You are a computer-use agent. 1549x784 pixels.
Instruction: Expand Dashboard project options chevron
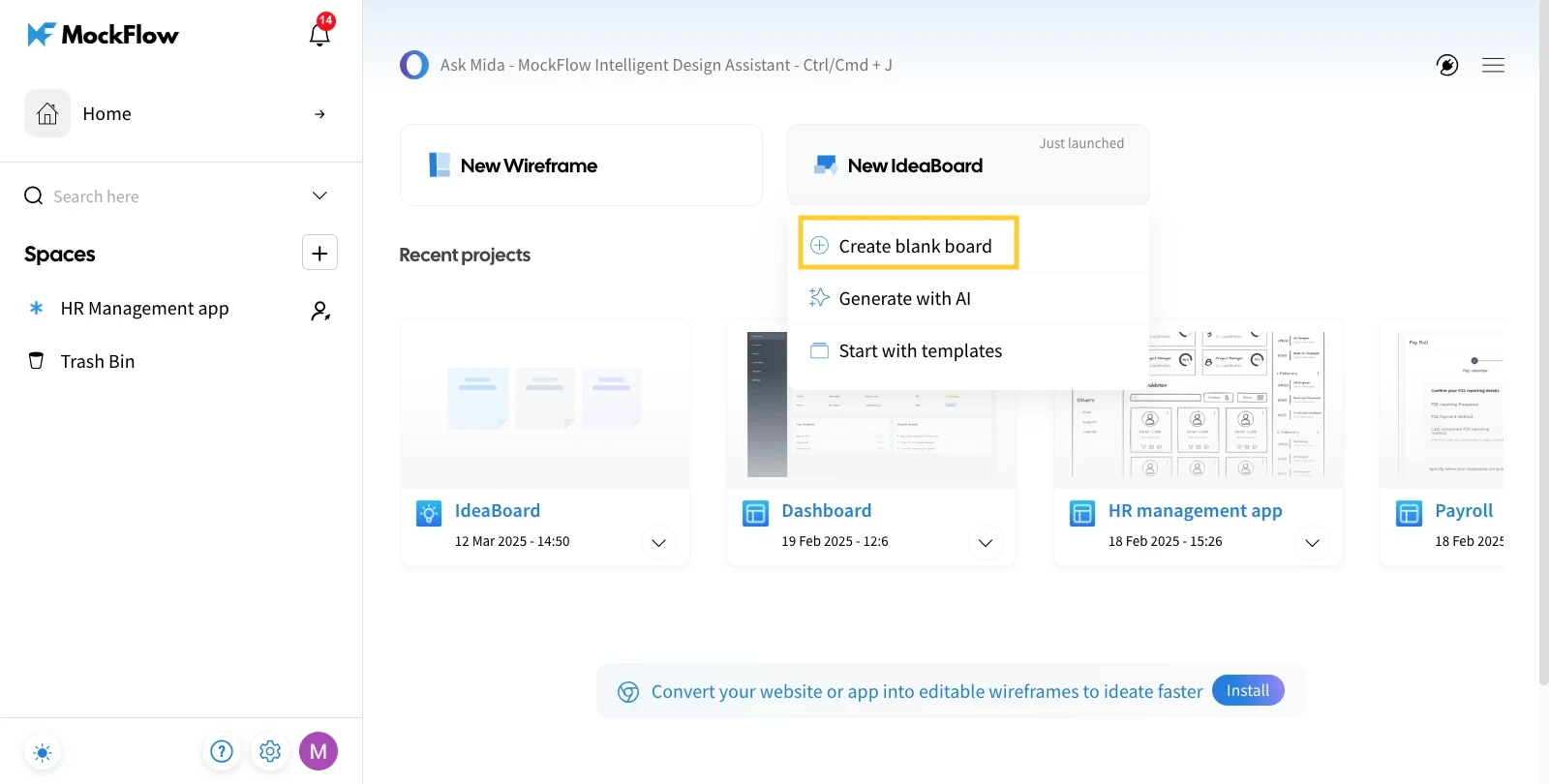tap(986, 543)
